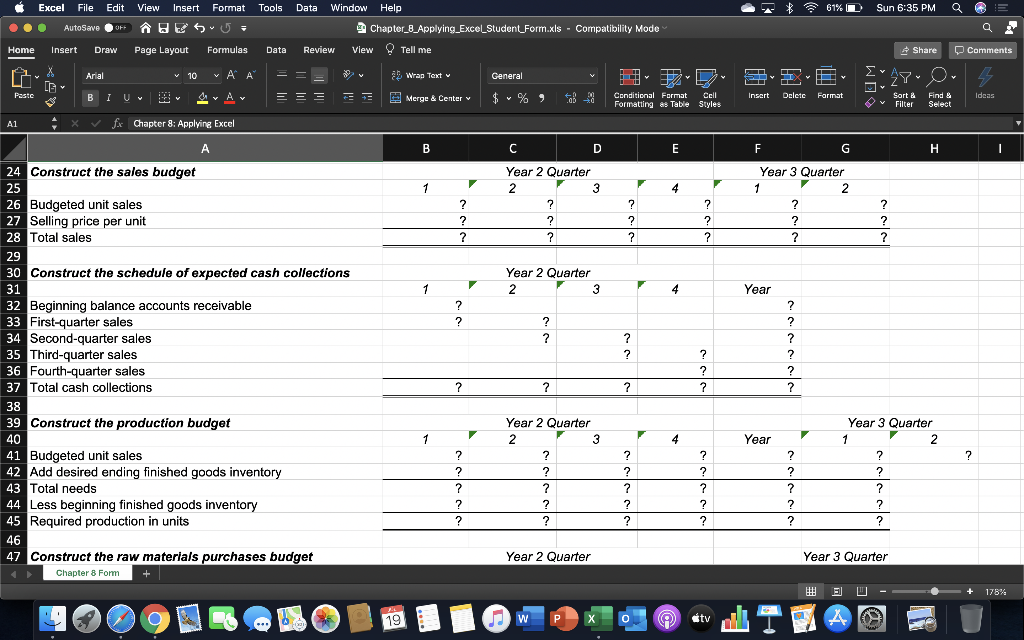Click the Share button
This screenshot has height=640, width=1024.
[x=917, y=49]
